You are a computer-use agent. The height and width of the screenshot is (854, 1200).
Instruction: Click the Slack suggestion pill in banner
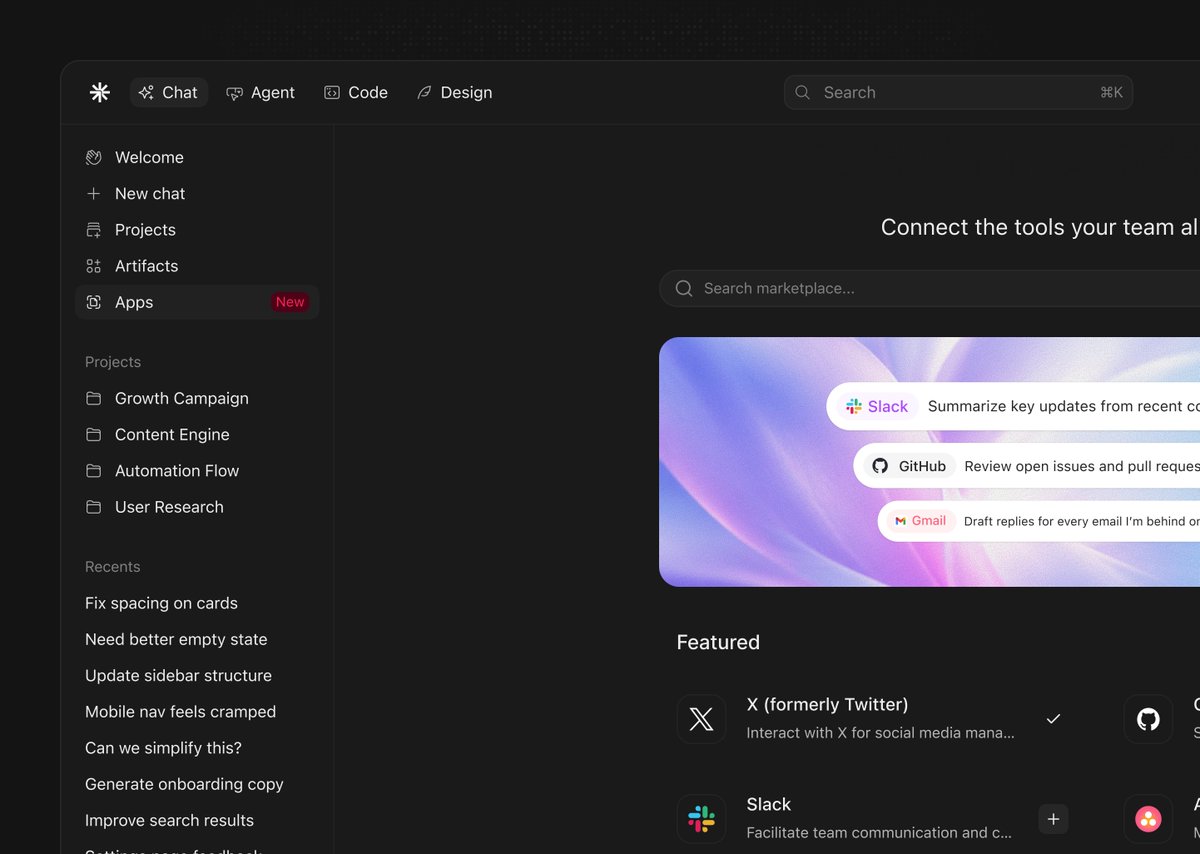1013,406
